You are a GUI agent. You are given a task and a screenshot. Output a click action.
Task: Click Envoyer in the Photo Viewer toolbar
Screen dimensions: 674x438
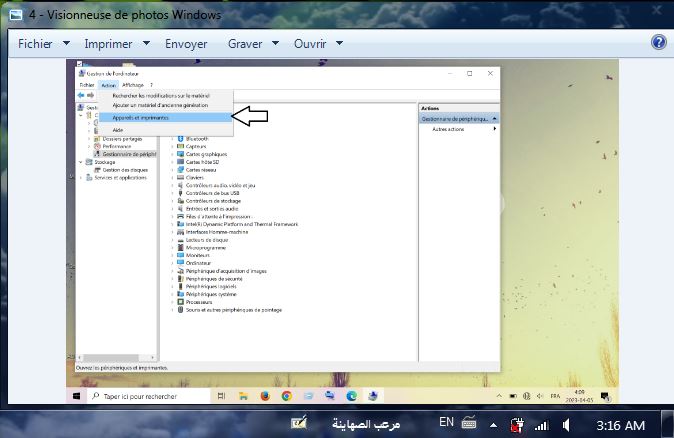click(x=186, y=44)
